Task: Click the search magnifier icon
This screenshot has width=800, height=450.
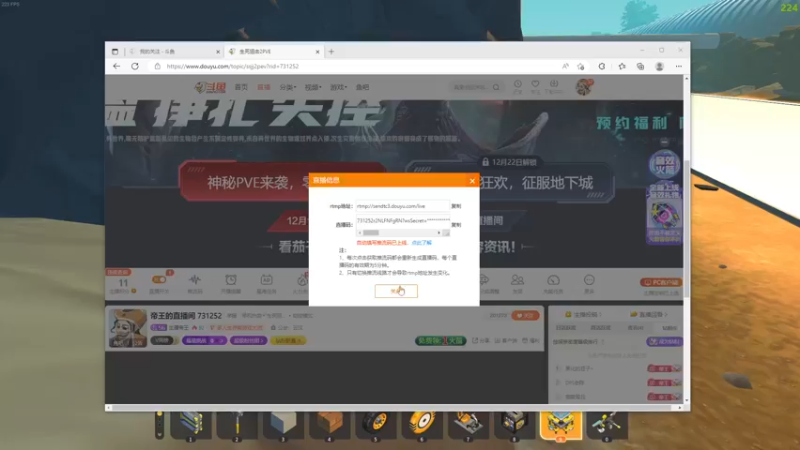Action: point(496,87)
